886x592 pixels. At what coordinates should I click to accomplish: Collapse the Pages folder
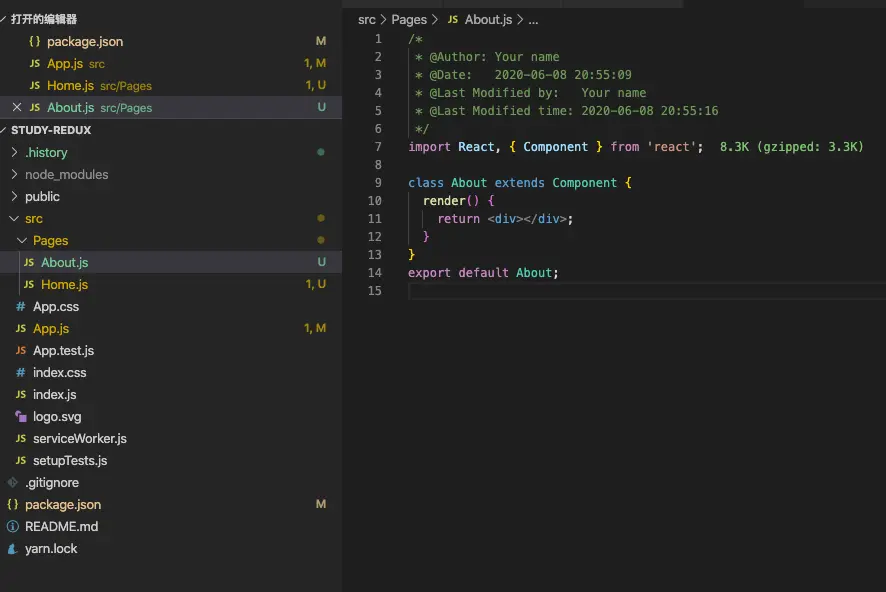[x=22, y=240]
